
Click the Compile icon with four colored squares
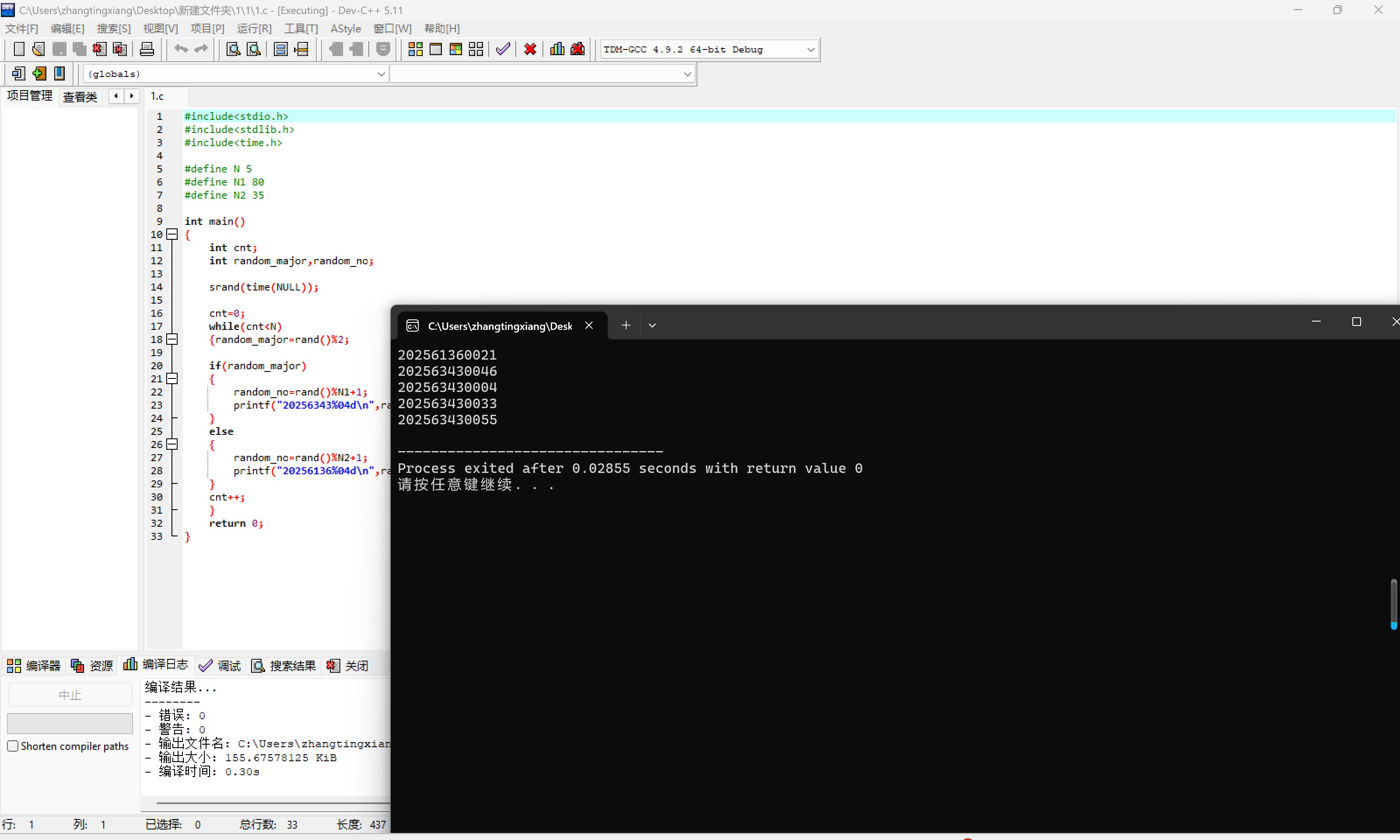point(415,49)
